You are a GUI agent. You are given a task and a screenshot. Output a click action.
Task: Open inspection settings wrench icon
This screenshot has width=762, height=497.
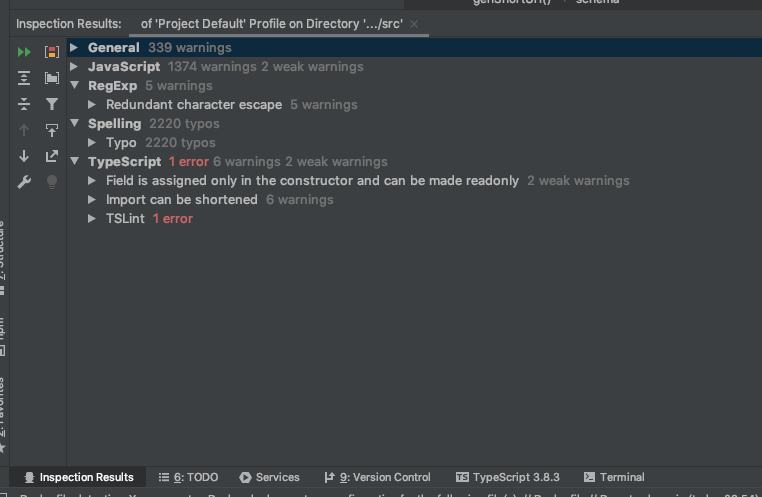24,182
